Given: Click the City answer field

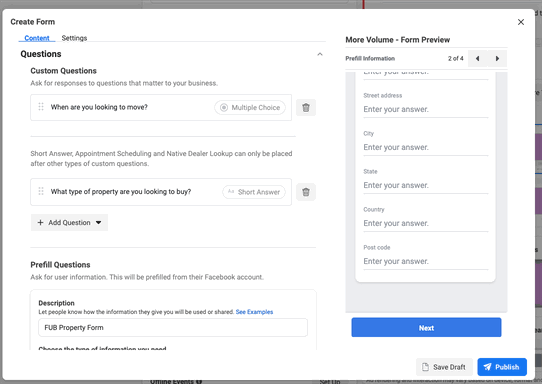Looking at the screenshot, I should point(426,147).
